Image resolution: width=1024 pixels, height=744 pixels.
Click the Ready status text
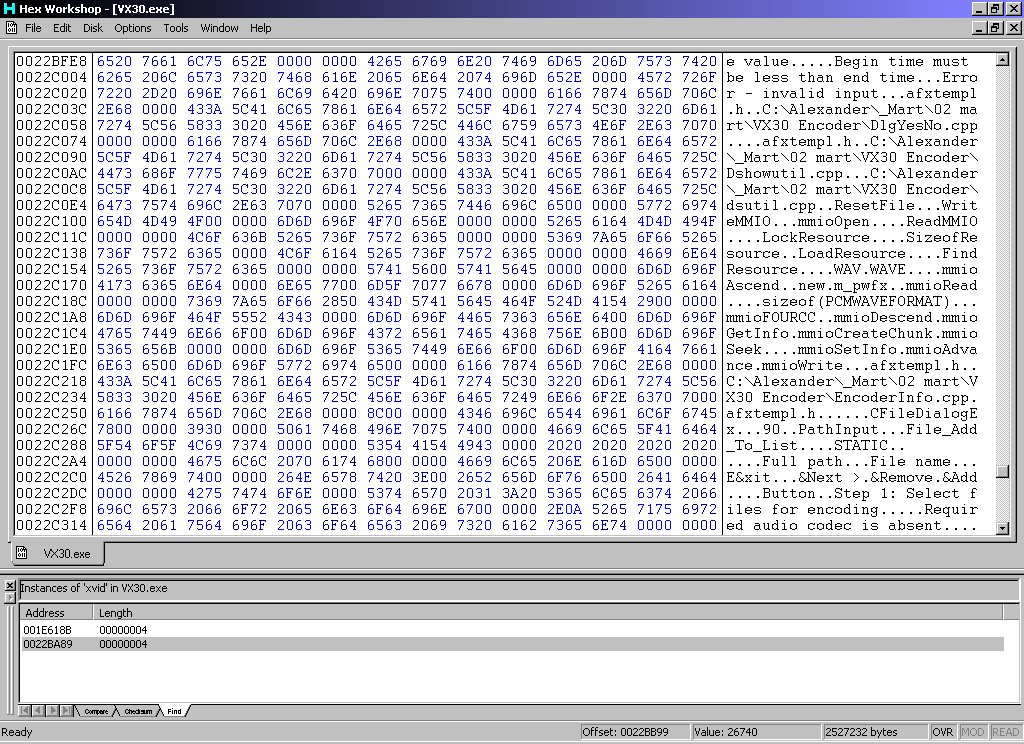pyautogui.click(x=17, y=732)
